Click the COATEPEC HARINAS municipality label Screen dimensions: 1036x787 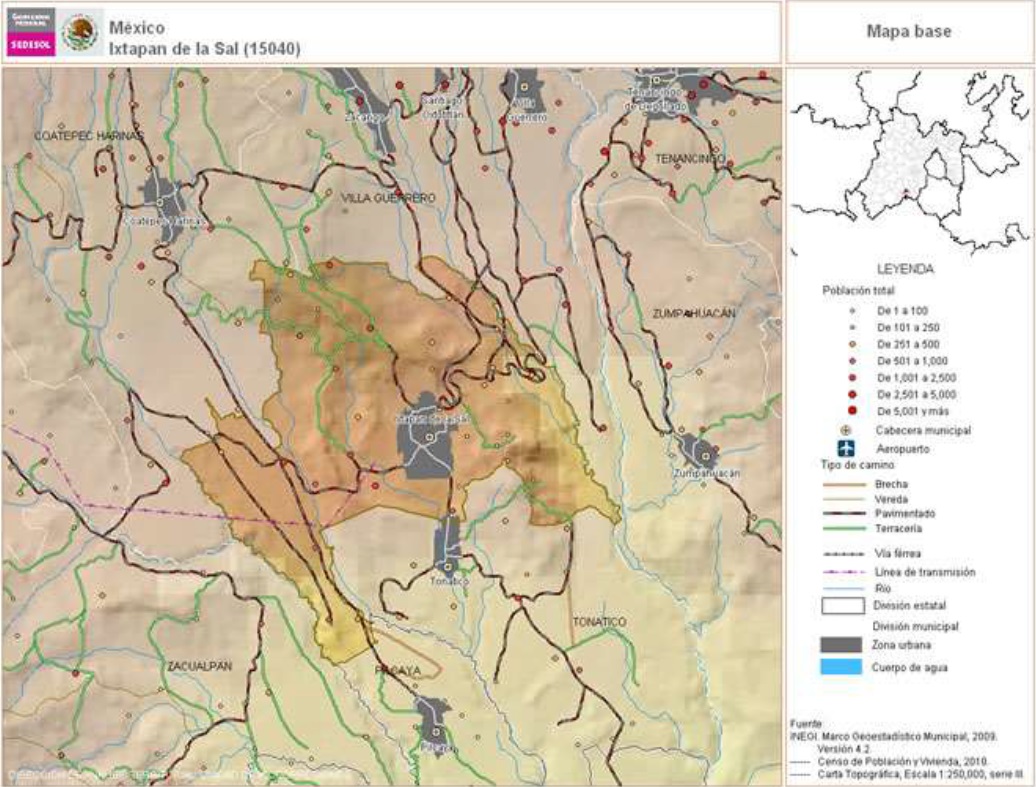coord(90,134)
